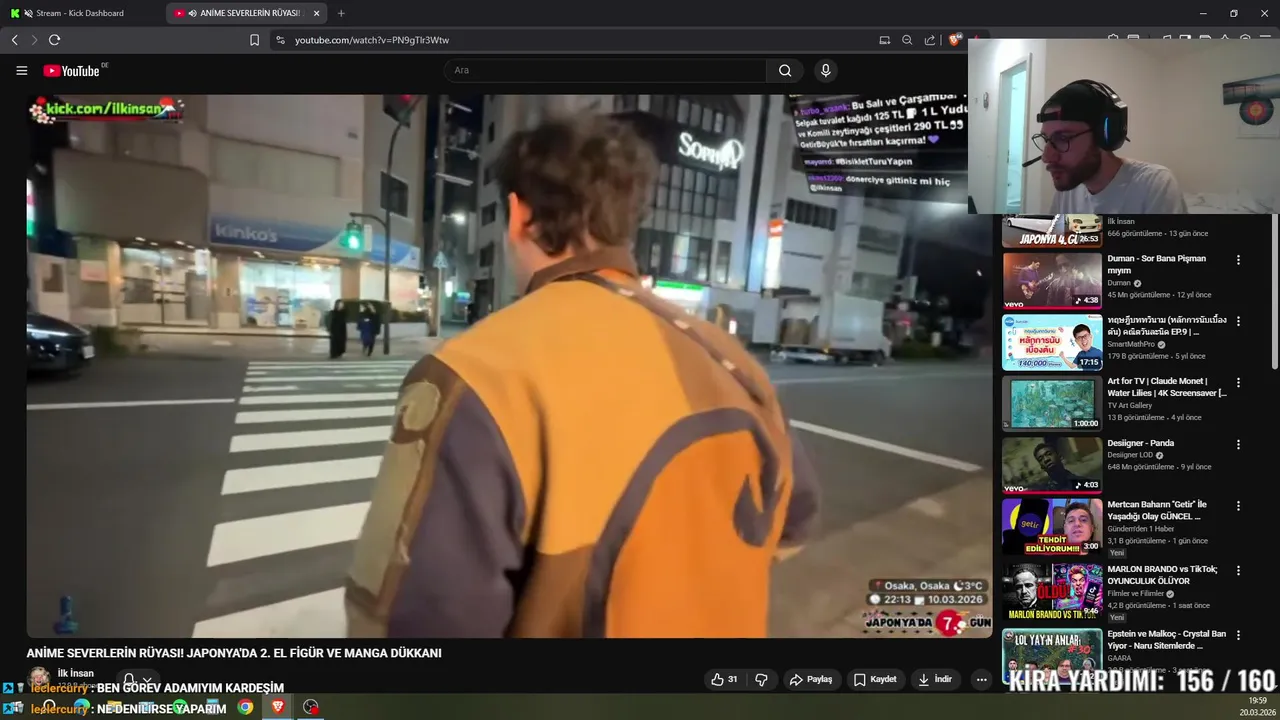Open the MARLON BRANDO ÖLDÜ thumbnail

[1052, 591]
